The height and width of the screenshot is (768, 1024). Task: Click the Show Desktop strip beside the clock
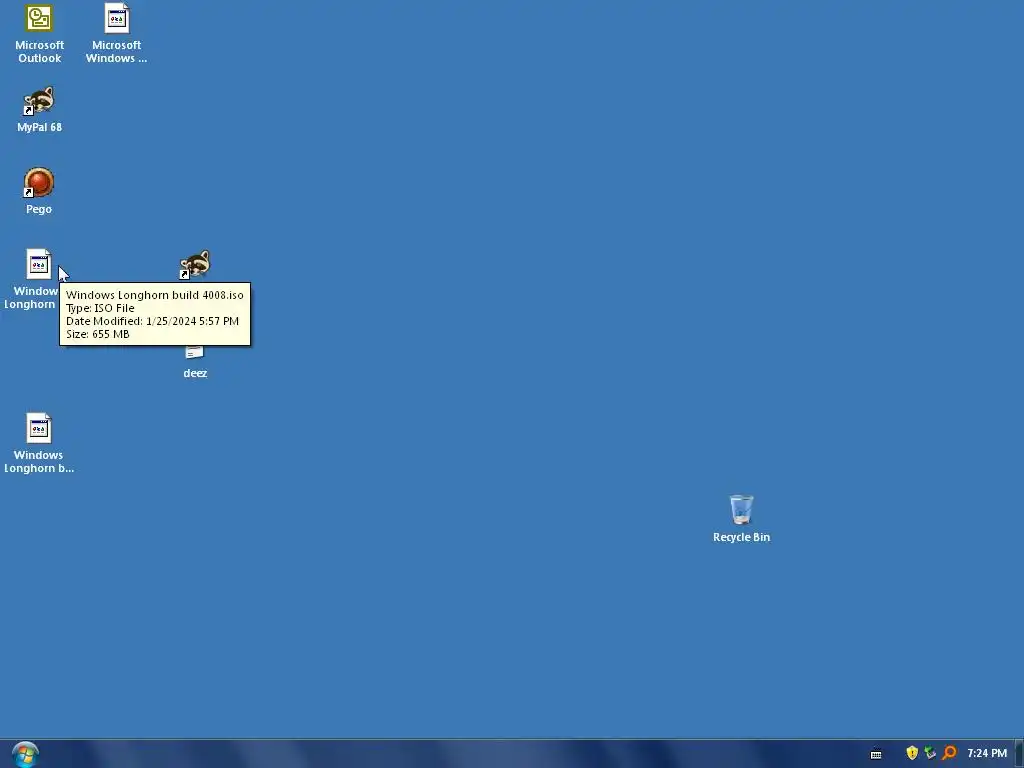[1019, 754]
